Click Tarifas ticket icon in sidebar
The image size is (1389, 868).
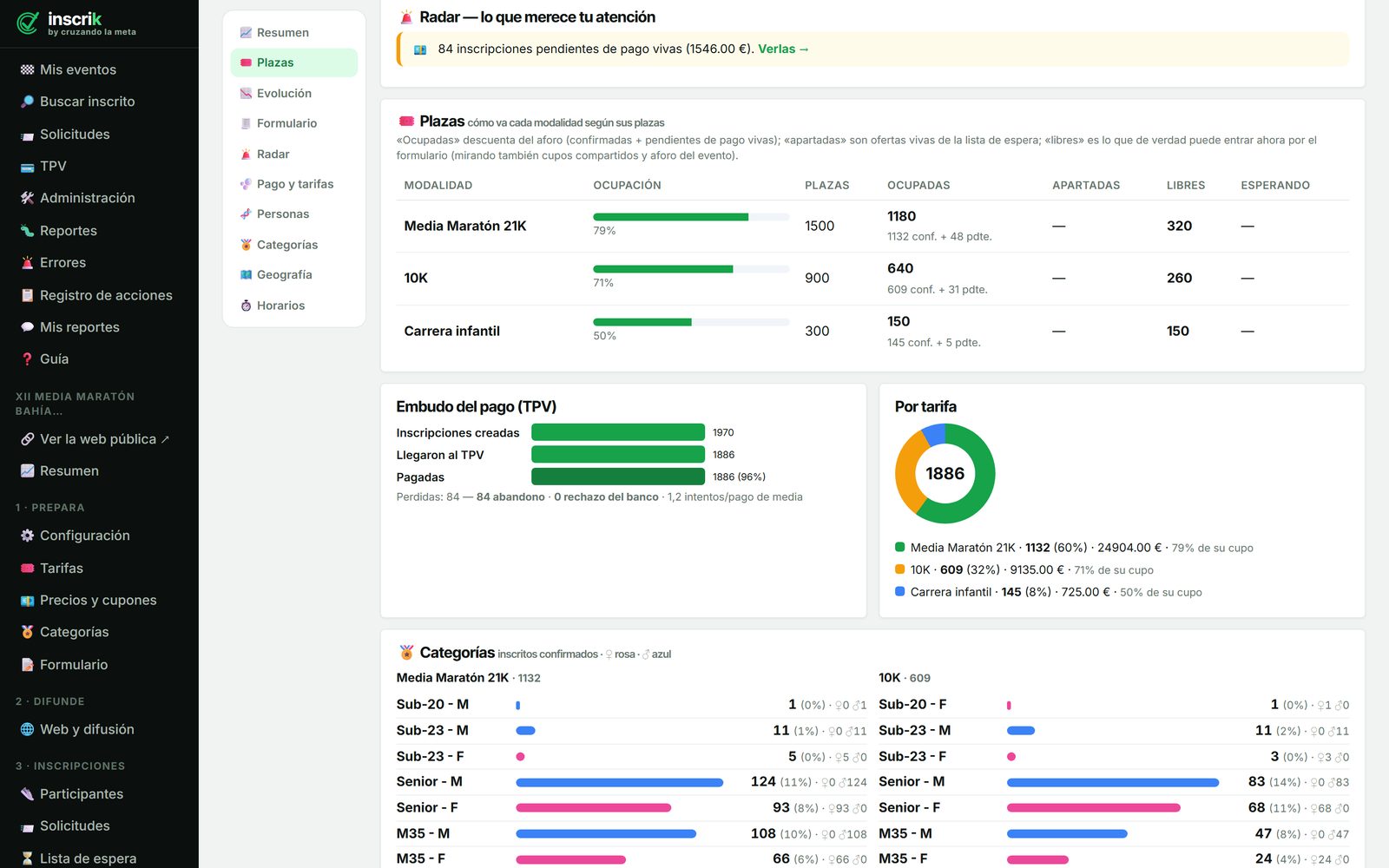click(27, 569)
